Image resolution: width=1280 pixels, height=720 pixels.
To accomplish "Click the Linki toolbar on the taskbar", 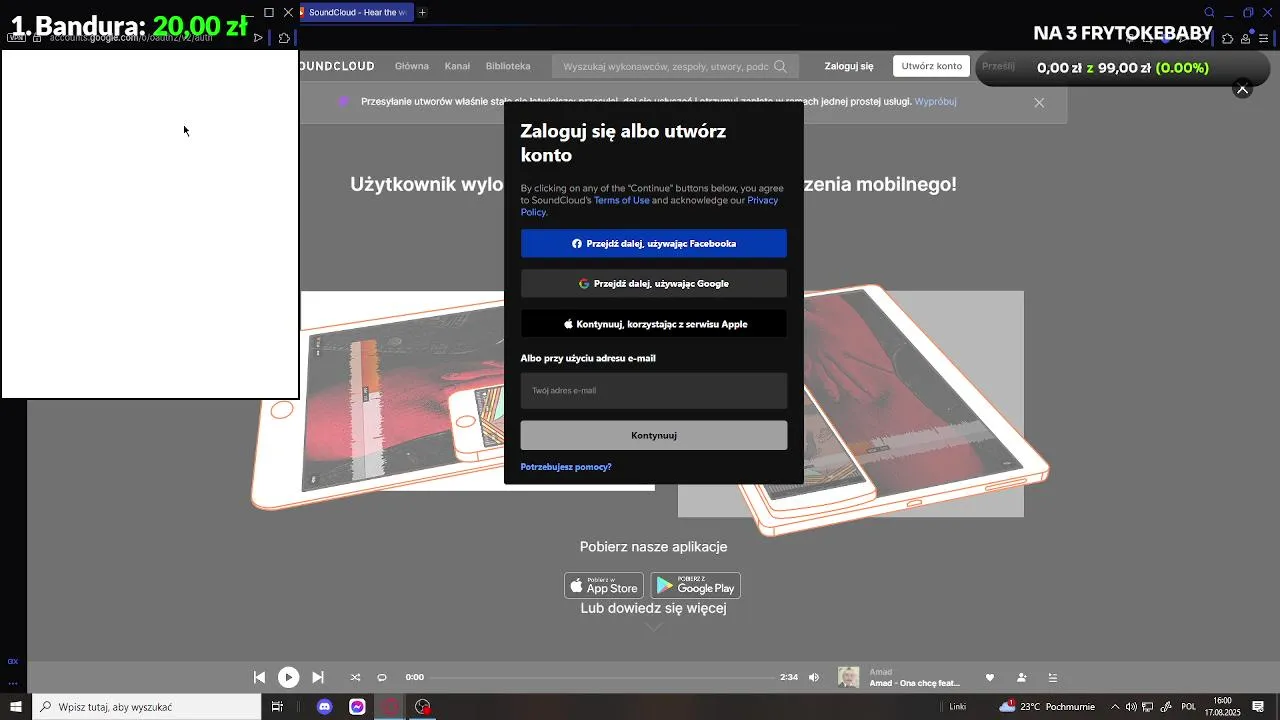I will (958, 707).
